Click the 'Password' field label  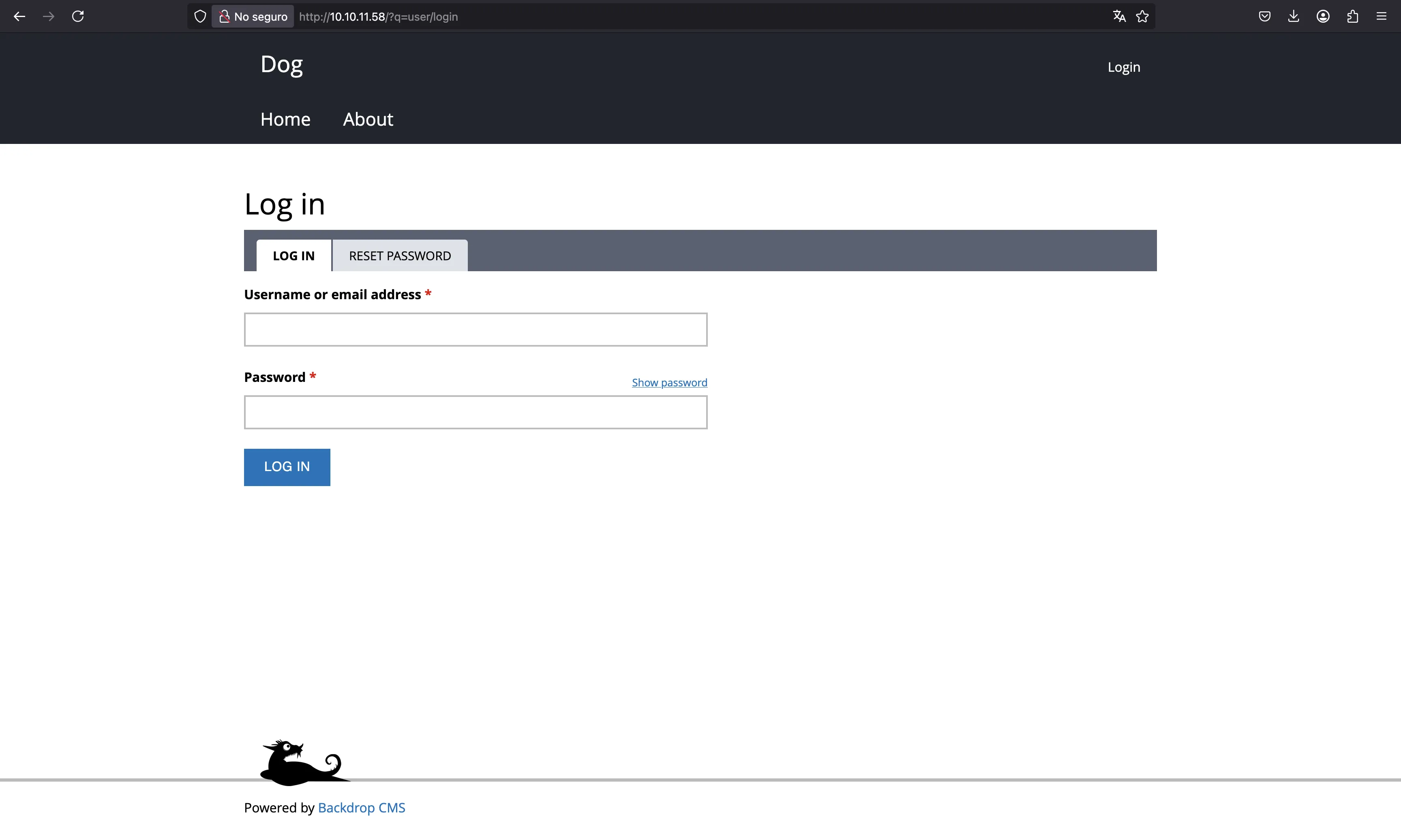274,377
